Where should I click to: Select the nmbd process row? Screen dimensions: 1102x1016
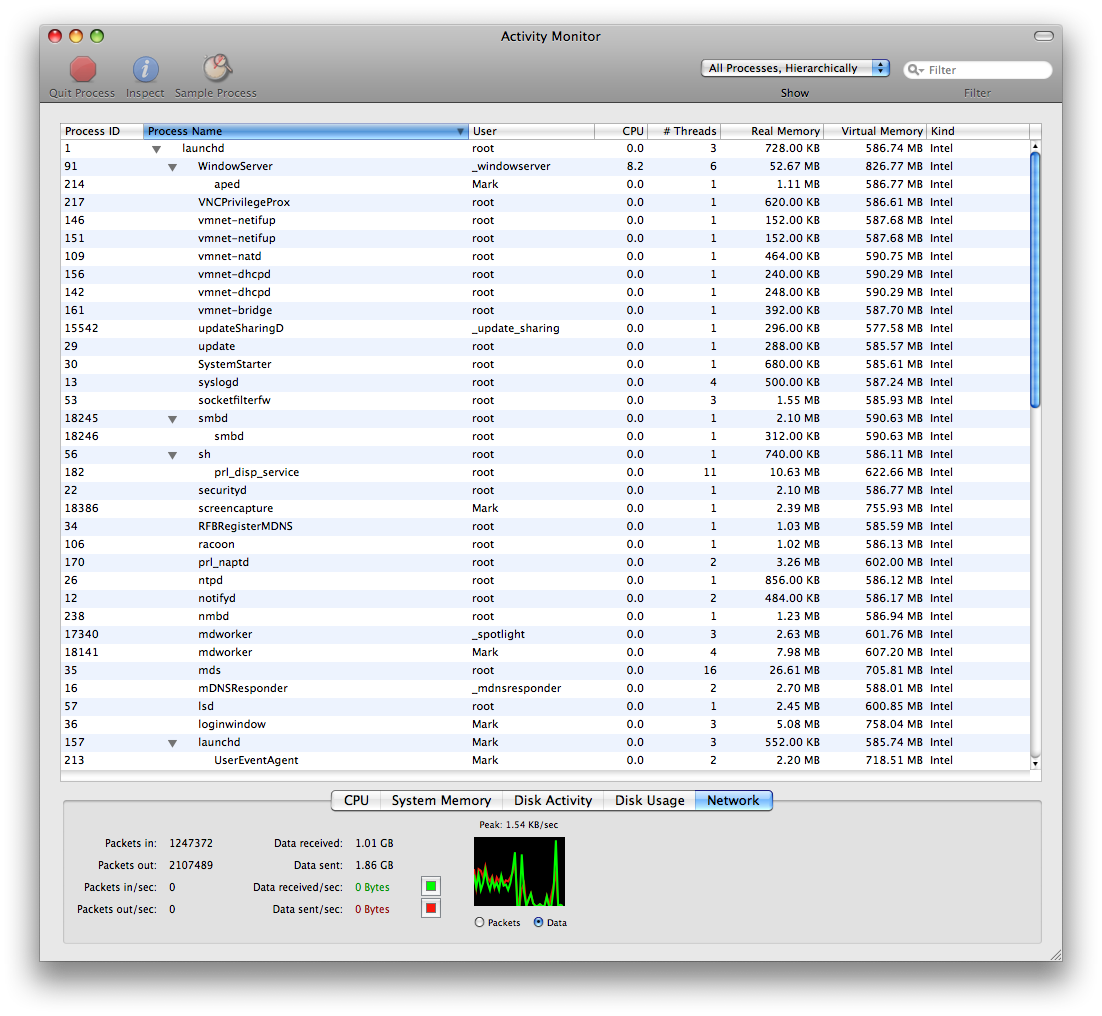[x=545, y=616]
